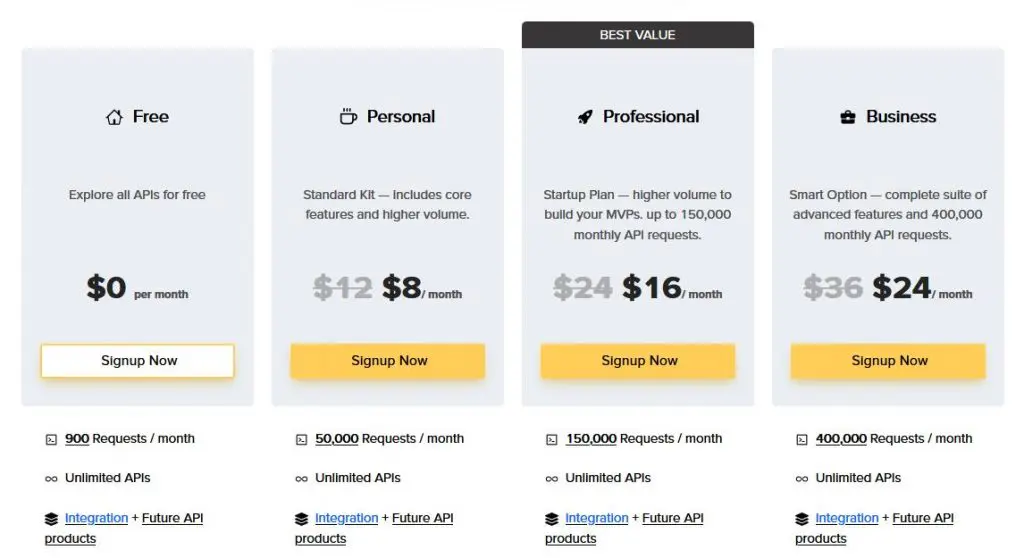This screenshot has height=558, width=1024.
Task: Click the layers icon under Free plan
Action: click(x=51, y=519)
